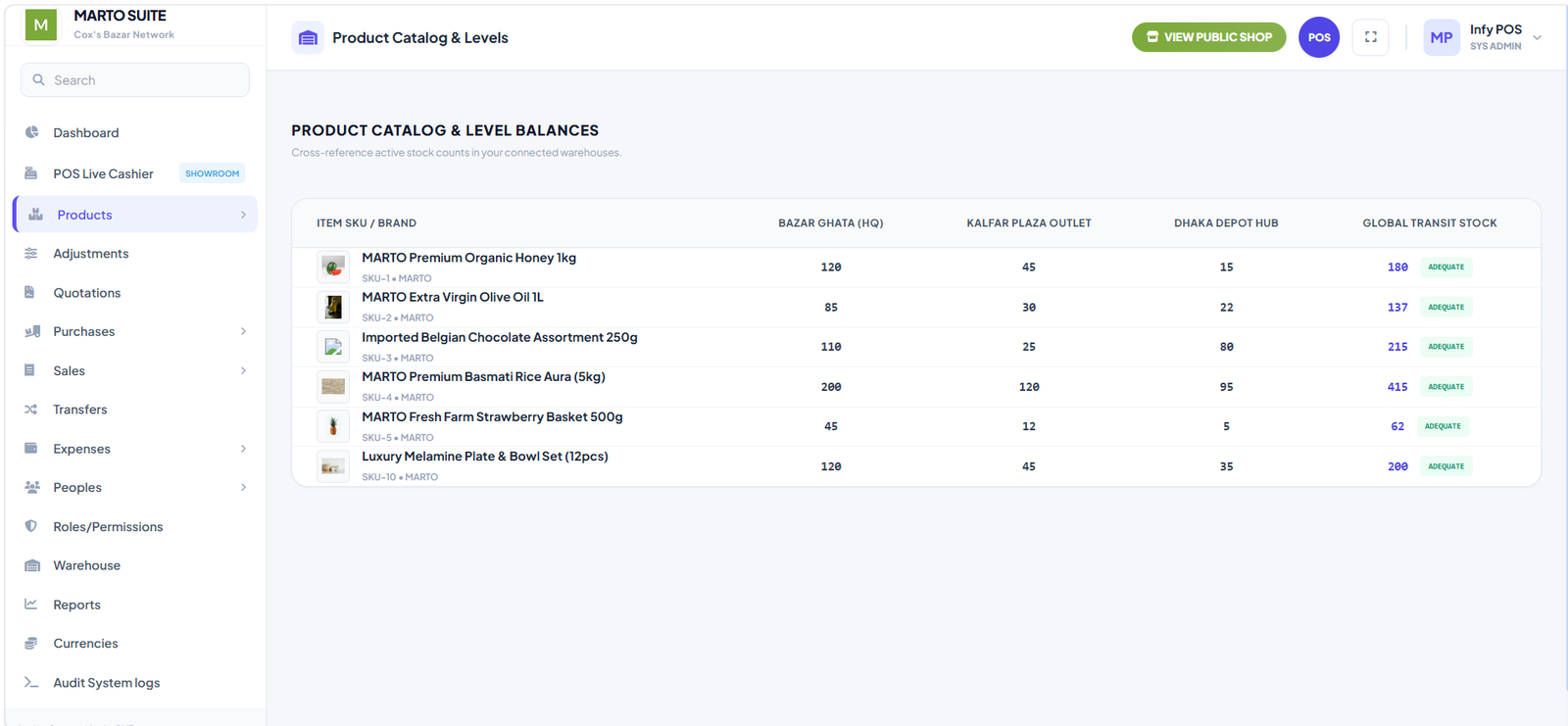Click the Item SKU / Brand column header
This screenshot has width=1568, height=726.
point(367,223)
